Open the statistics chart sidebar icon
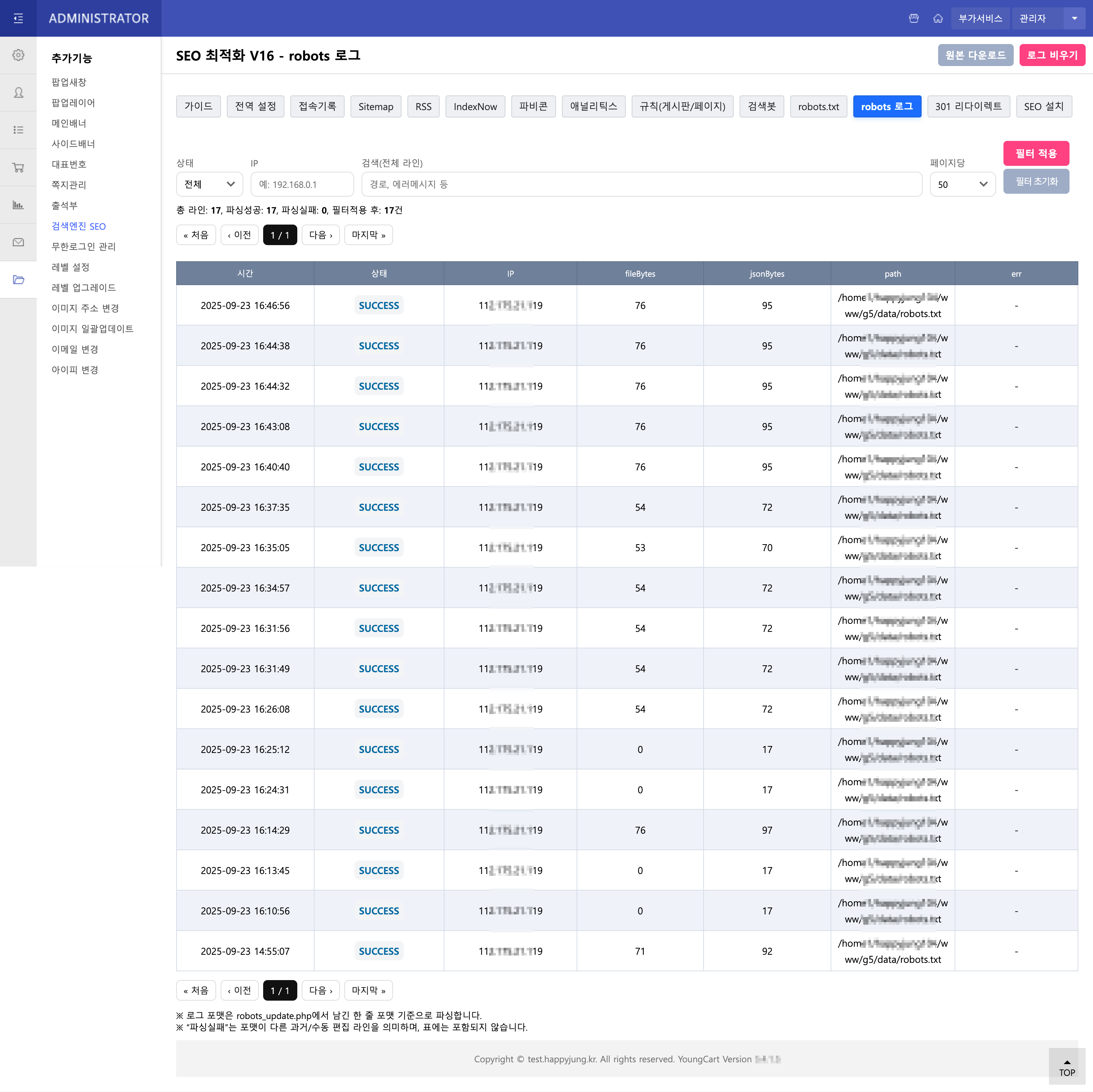The image size is (1093, 1092). point(18,205)
